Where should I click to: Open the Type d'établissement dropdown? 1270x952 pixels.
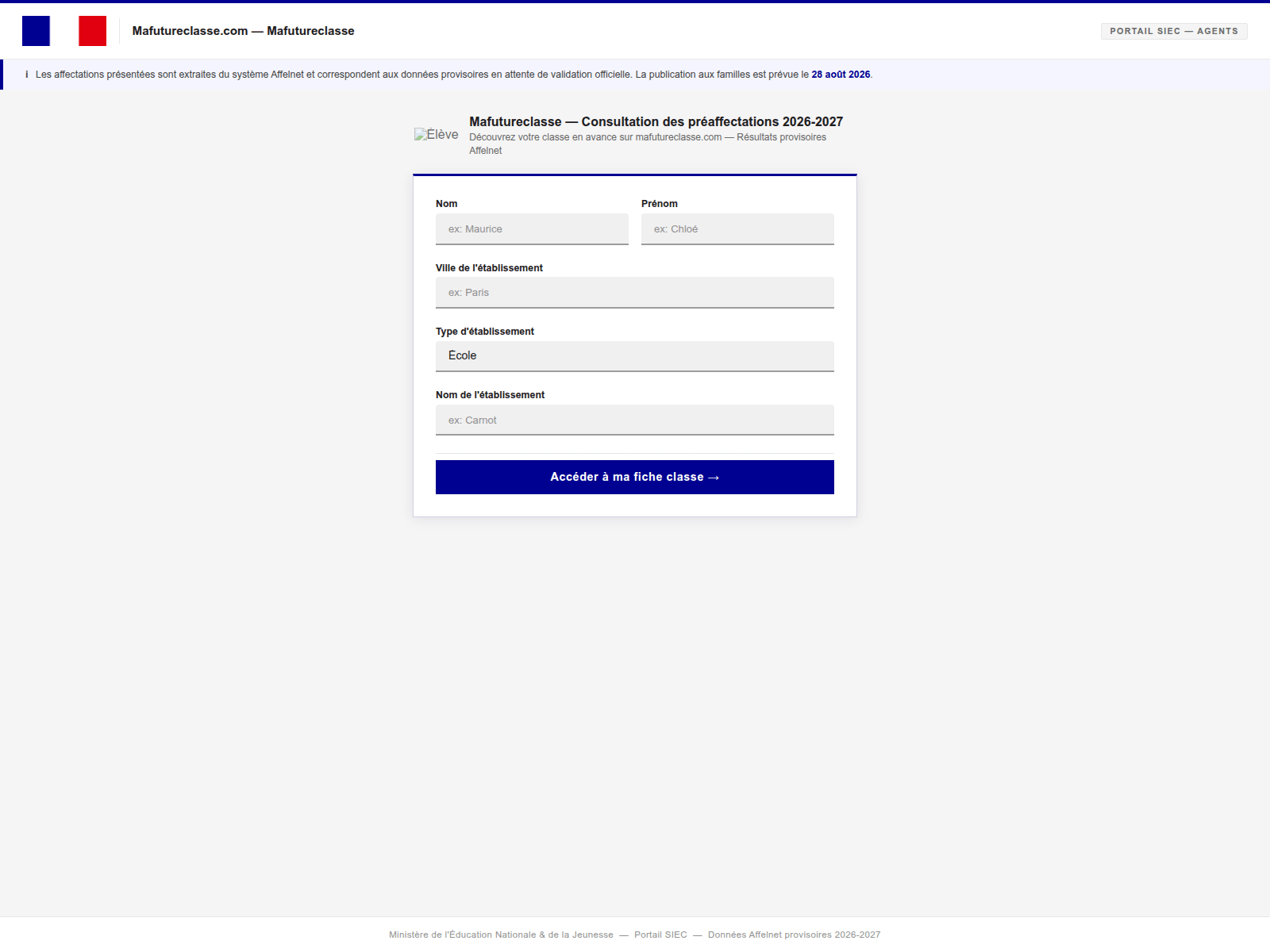(635, 356)
